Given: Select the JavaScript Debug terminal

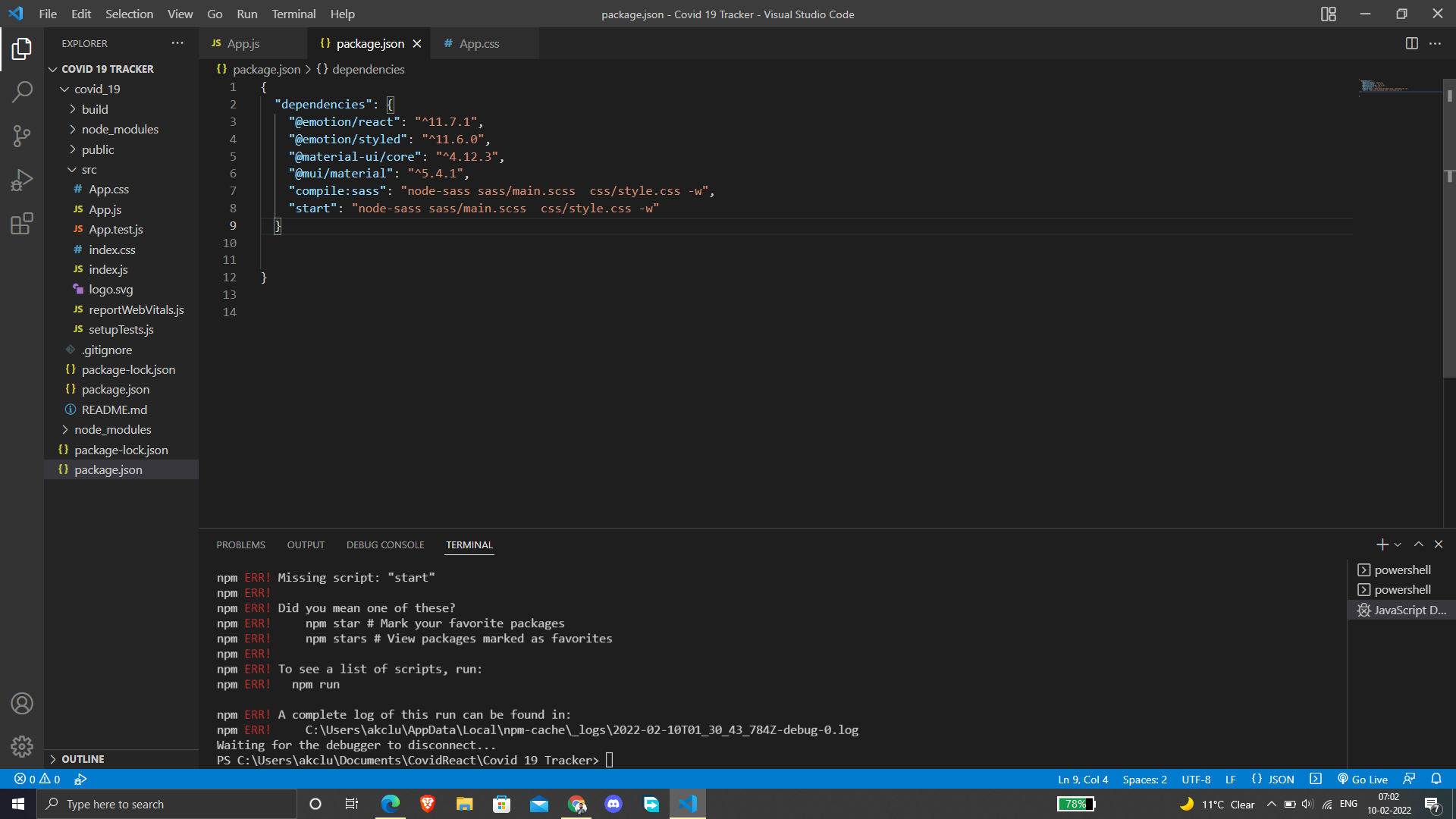Looking at the screenshot, I should [x=1401, y=610].
